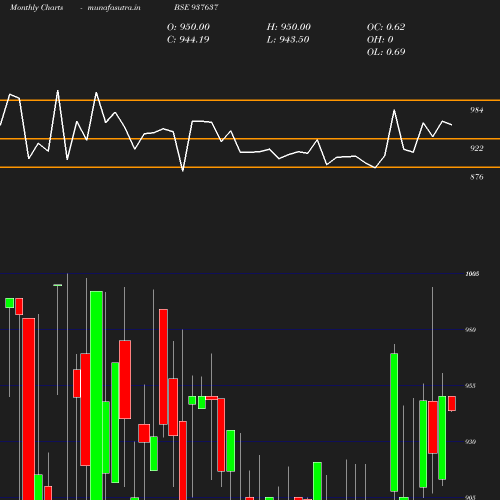Select the open value 'O: 950.00'

(x=188, y=27)
